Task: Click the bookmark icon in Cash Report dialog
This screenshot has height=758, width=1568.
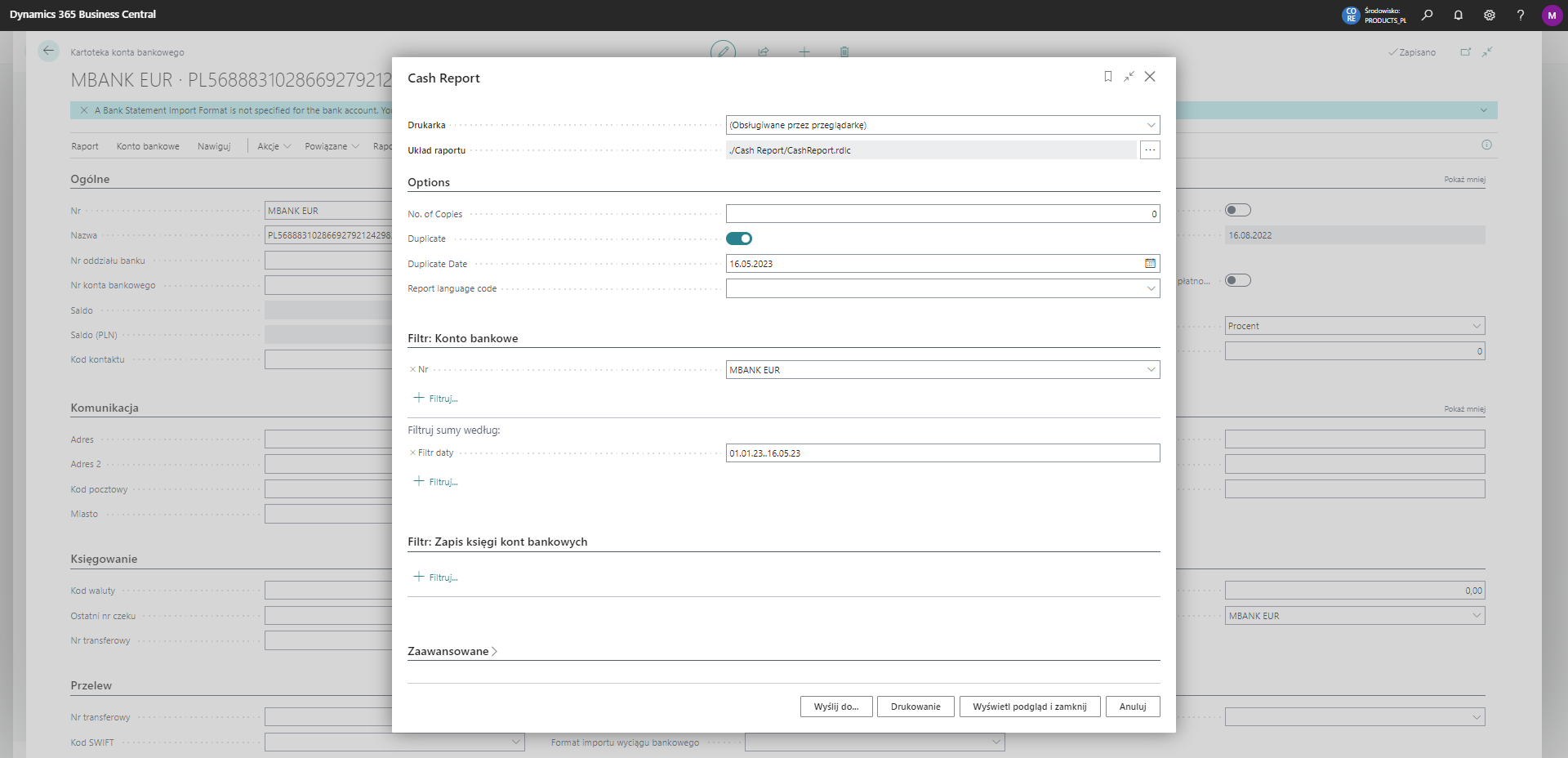Action: 1107,77
